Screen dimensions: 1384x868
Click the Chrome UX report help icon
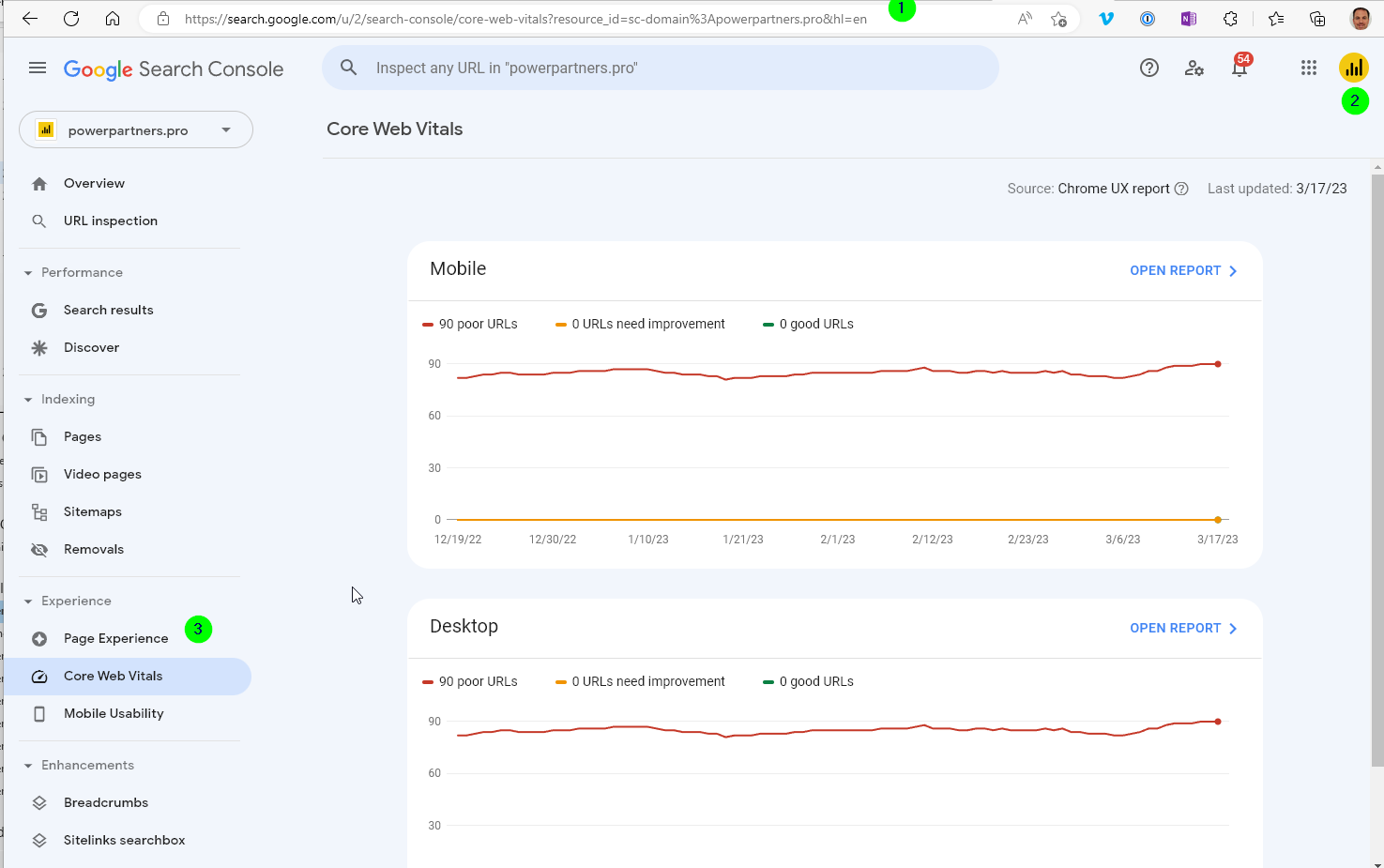click(x=1181, y=189)
